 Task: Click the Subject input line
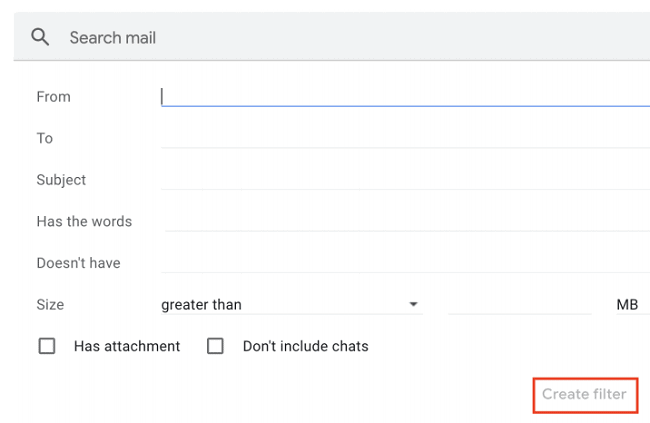tap(405, 180)
